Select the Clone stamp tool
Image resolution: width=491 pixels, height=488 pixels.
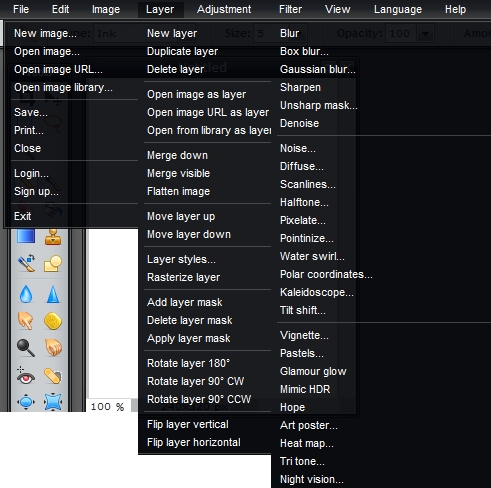pyautogui.click(x=53, y=237)
